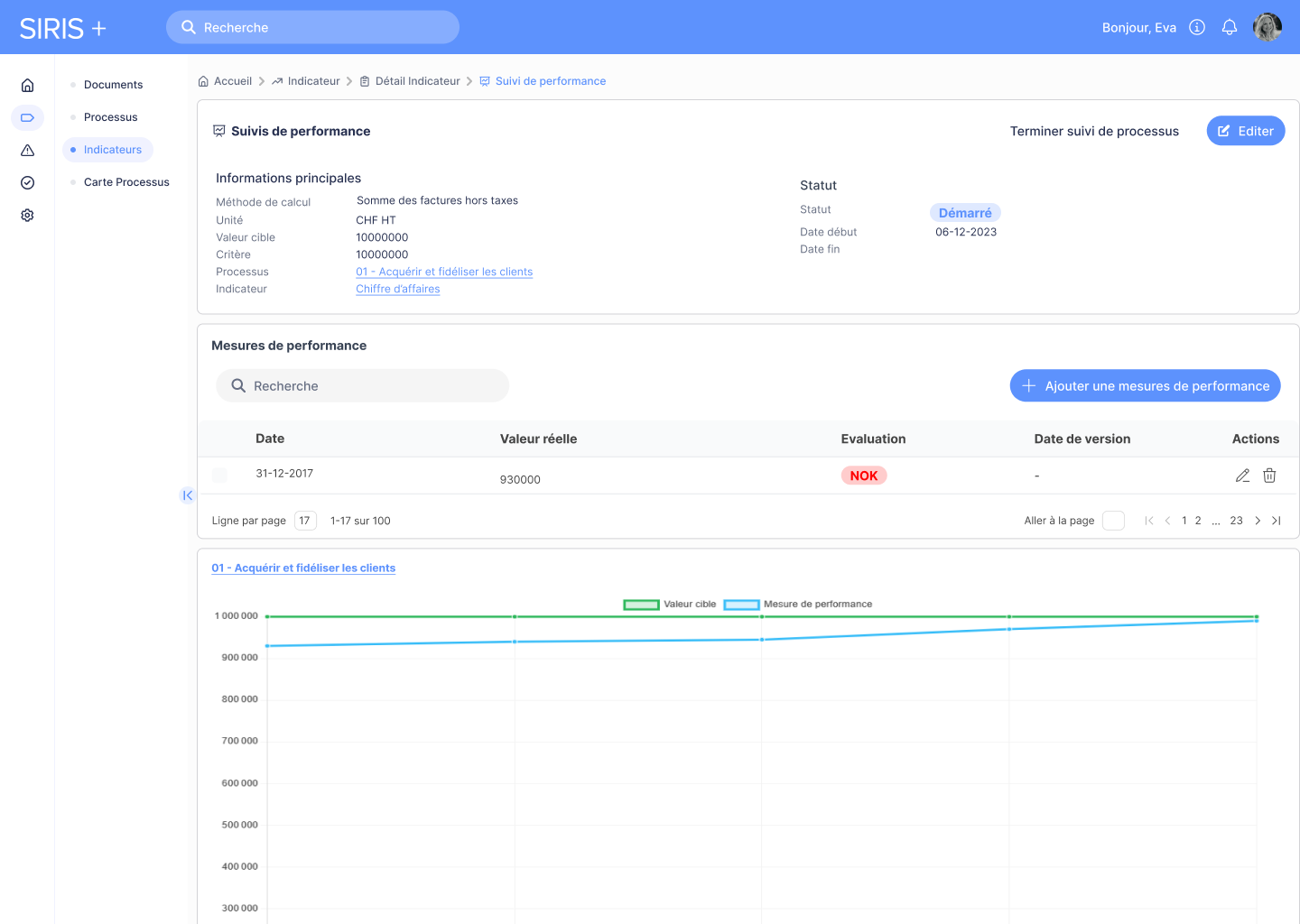Open Carte Processus menu item

point(126,182)
